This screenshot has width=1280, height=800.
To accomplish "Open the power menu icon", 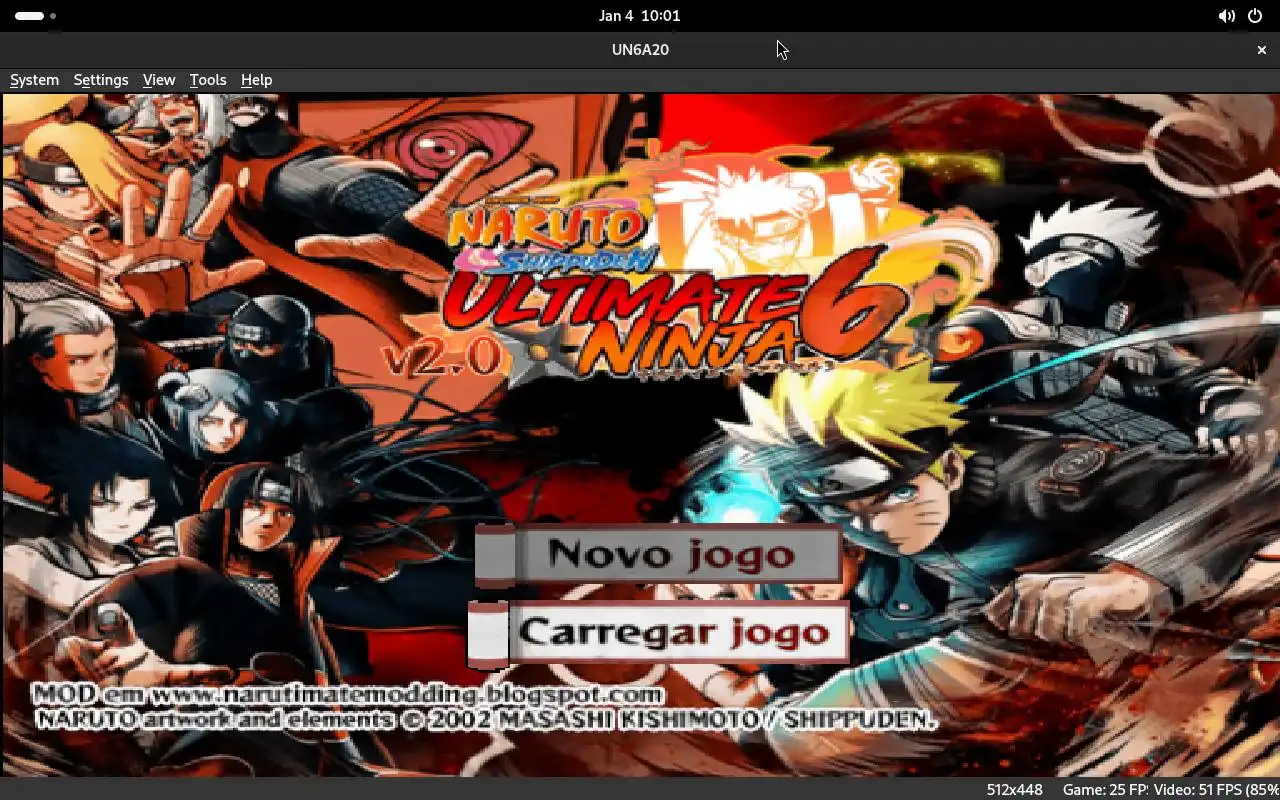I will click(1255, 16).
